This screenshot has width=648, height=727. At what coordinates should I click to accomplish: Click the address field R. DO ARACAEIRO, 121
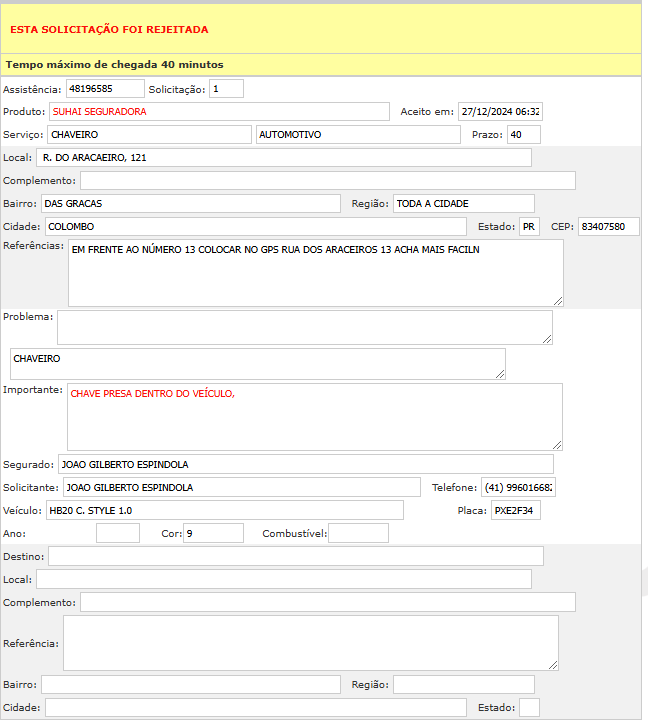pyautogui.click(x=284, y=157)
